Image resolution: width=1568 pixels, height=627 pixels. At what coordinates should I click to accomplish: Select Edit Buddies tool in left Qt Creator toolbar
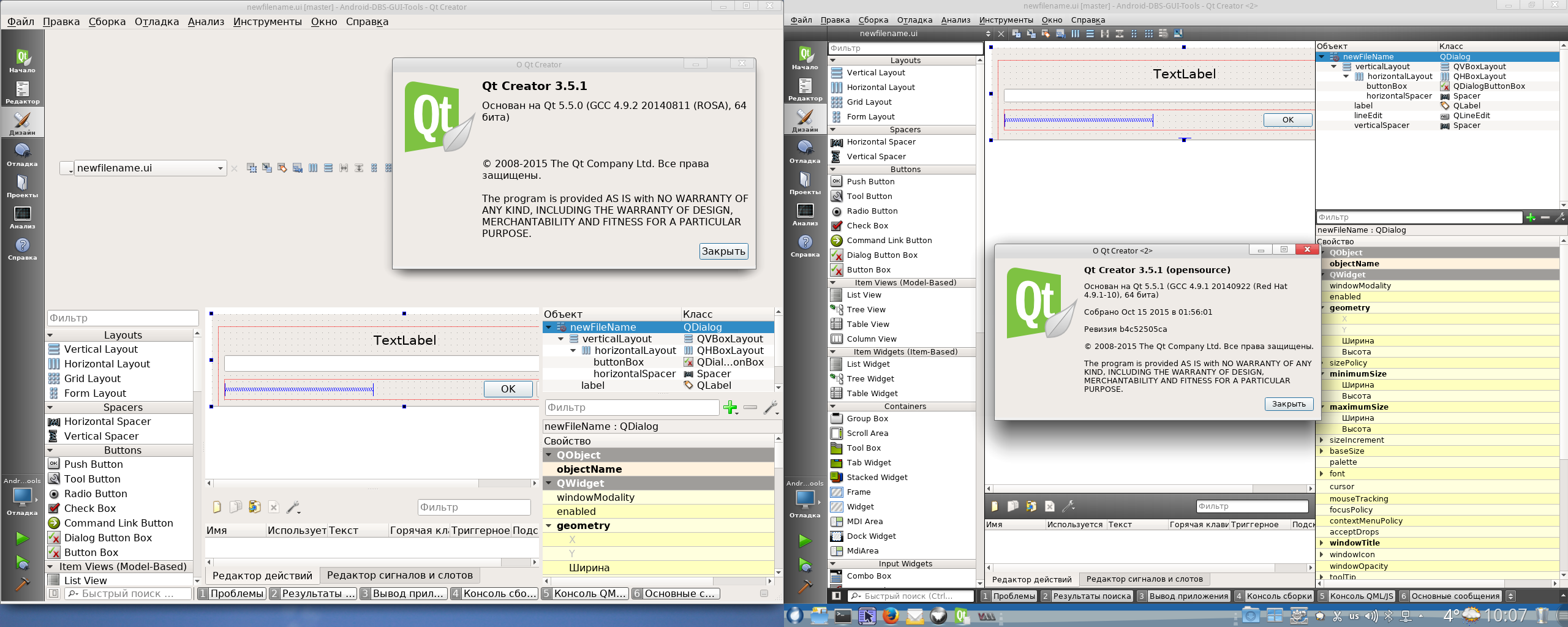click(282, 168)
